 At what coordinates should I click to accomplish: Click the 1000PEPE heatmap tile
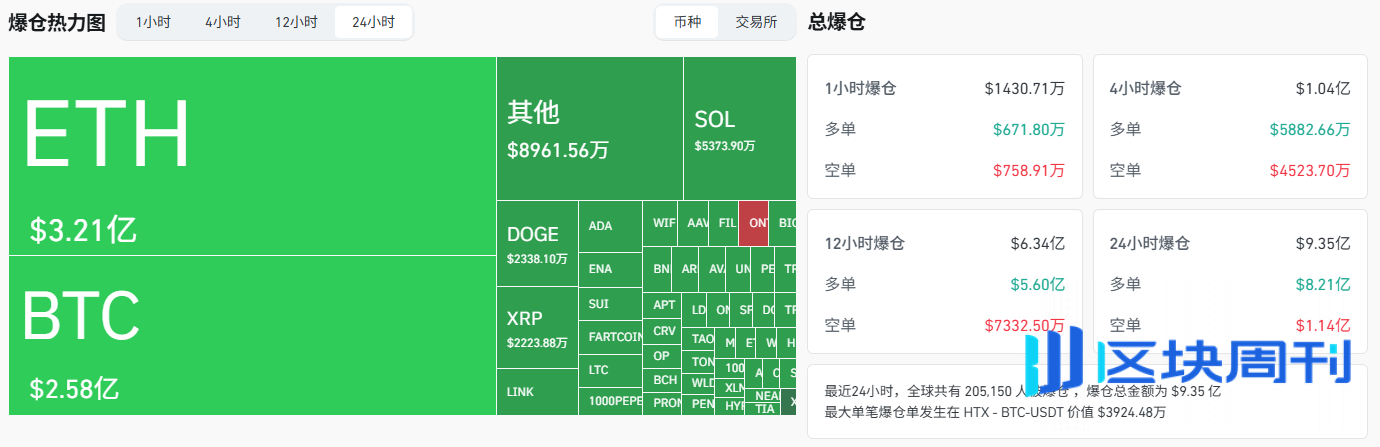point(610,401)
